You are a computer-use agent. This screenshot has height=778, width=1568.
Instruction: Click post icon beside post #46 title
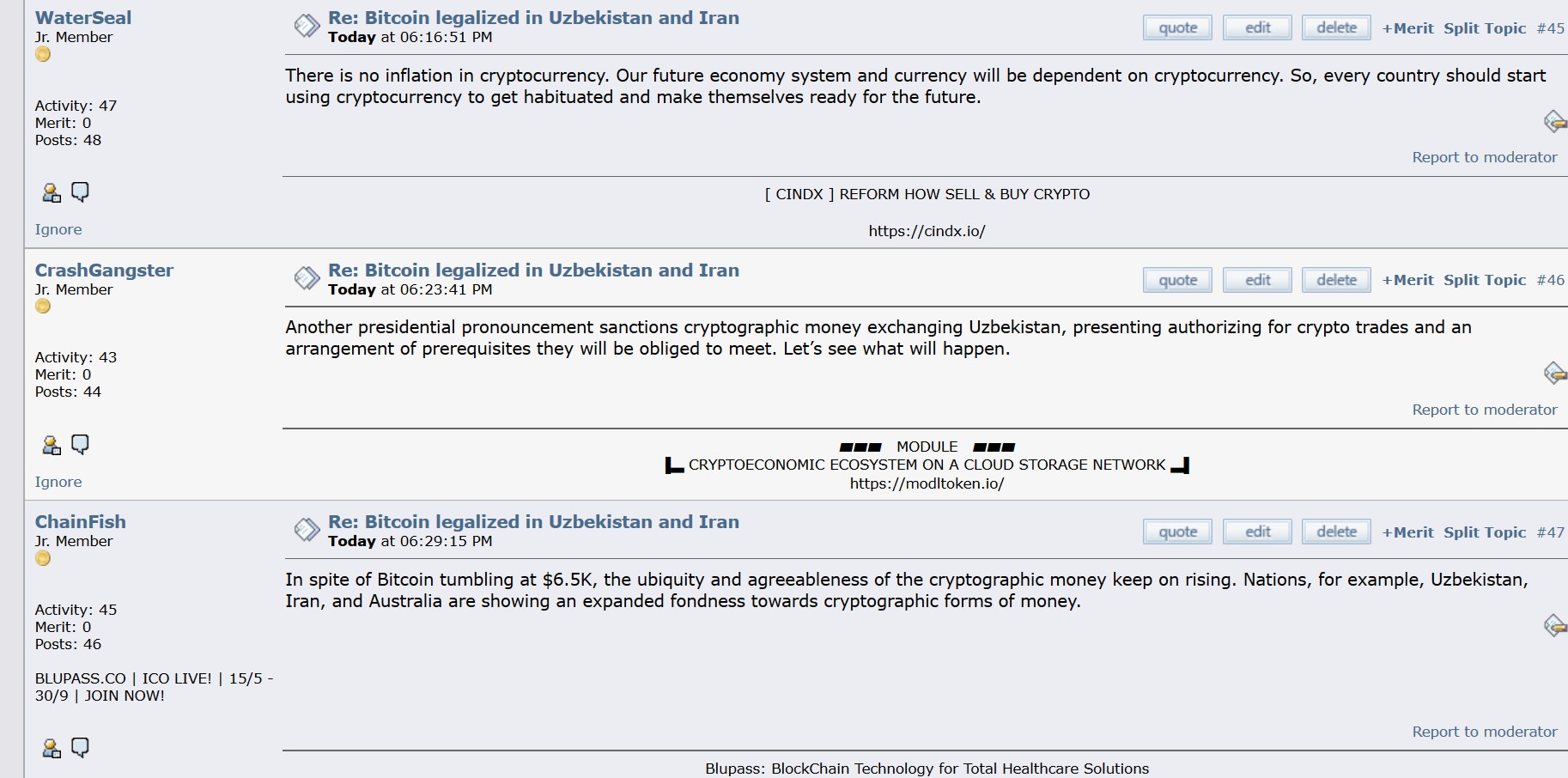click(x=307, y=278)
